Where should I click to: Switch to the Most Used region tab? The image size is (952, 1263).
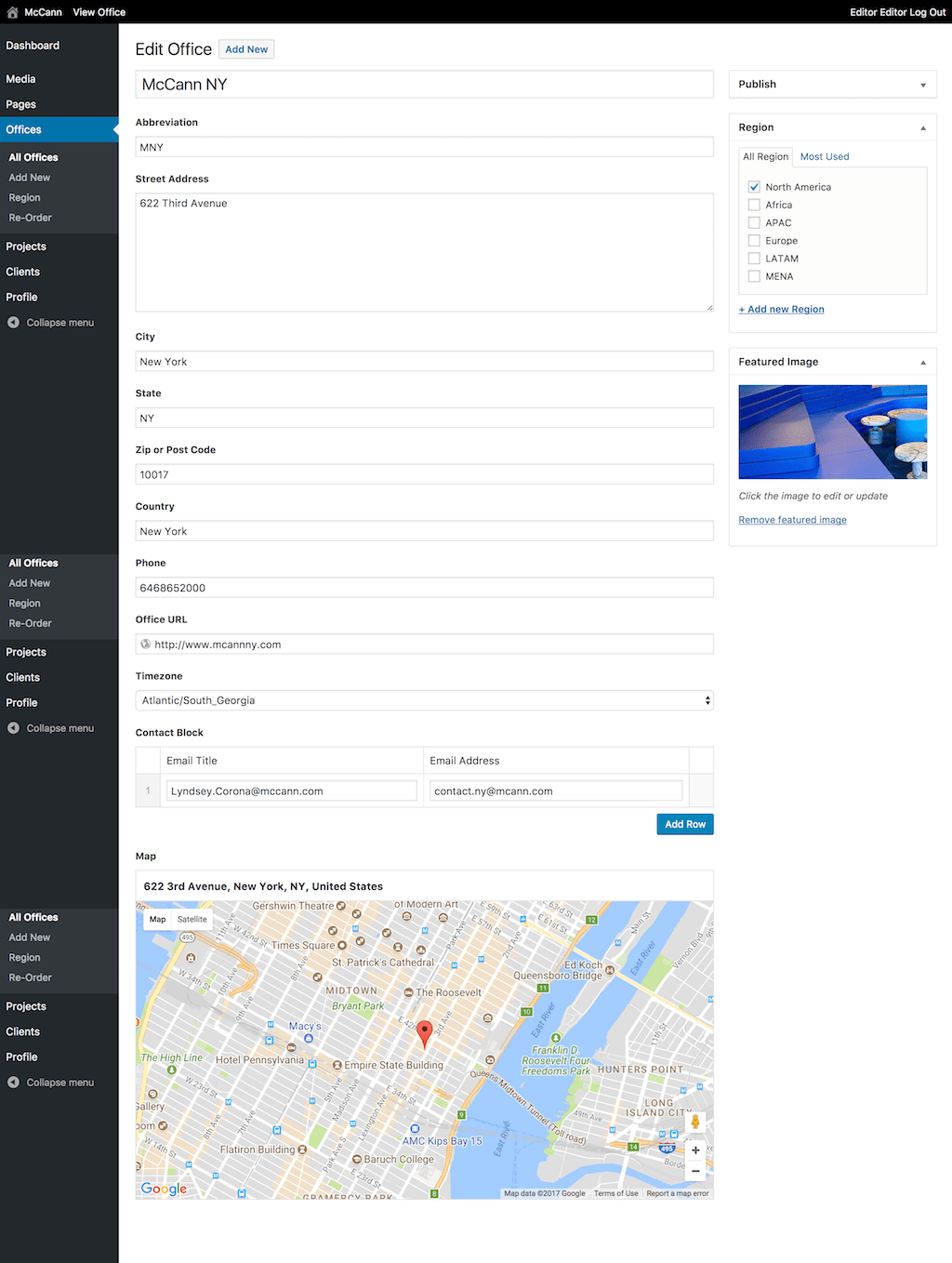[x=825, y=156]
